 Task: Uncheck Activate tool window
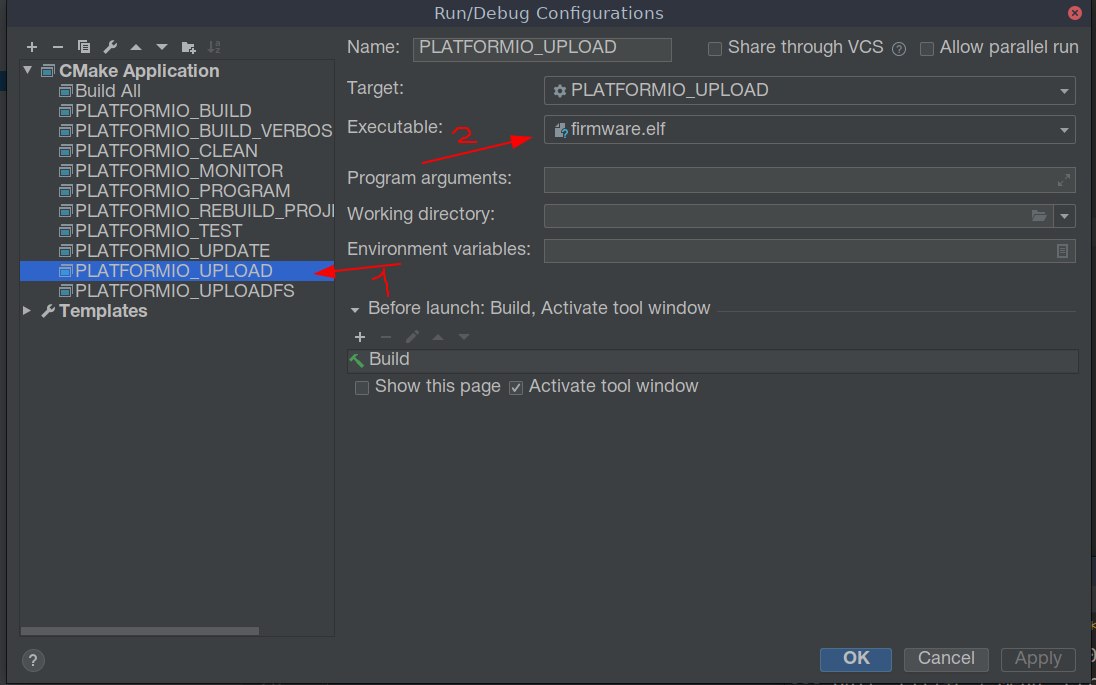(516, 388)
